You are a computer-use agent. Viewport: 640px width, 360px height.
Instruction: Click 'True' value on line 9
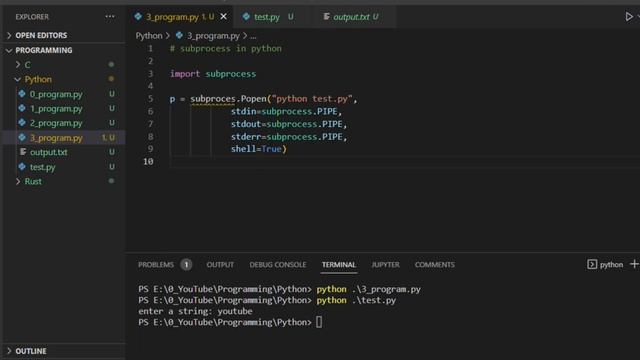click(x=271, y=149)
